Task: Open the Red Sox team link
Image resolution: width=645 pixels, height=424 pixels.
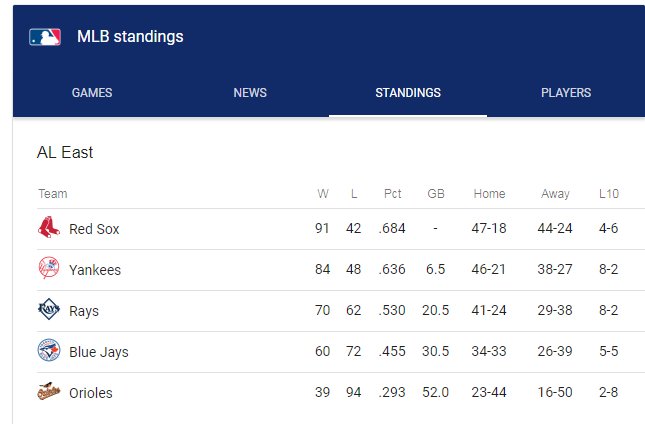Action: tap(94, 229)
